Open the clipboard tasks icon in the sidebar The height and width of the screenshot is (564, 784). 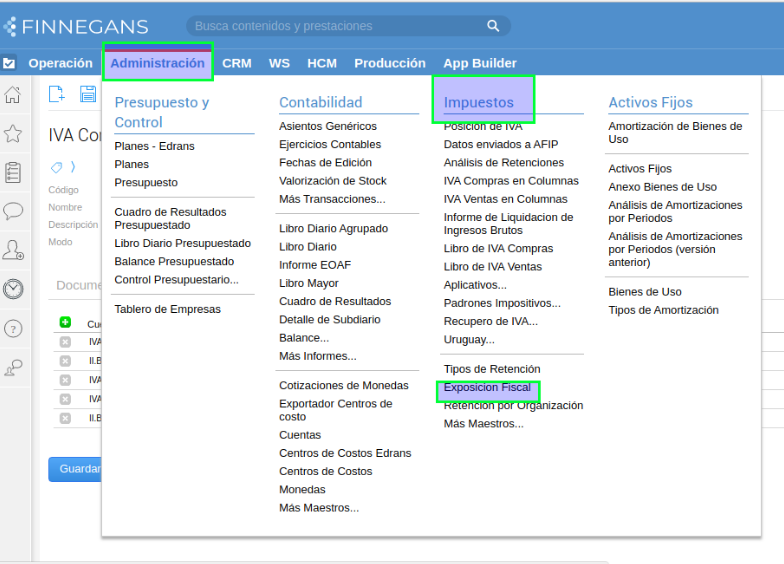click(x=12, y=172)
